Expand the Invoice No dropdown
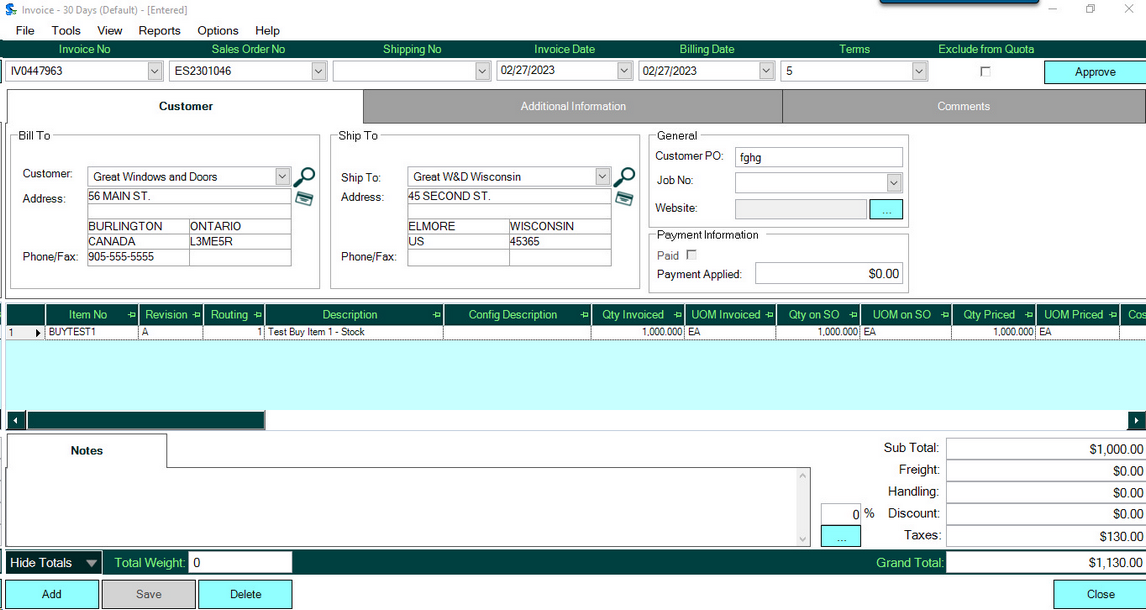 pyautogui.click(x=155, y=71)
